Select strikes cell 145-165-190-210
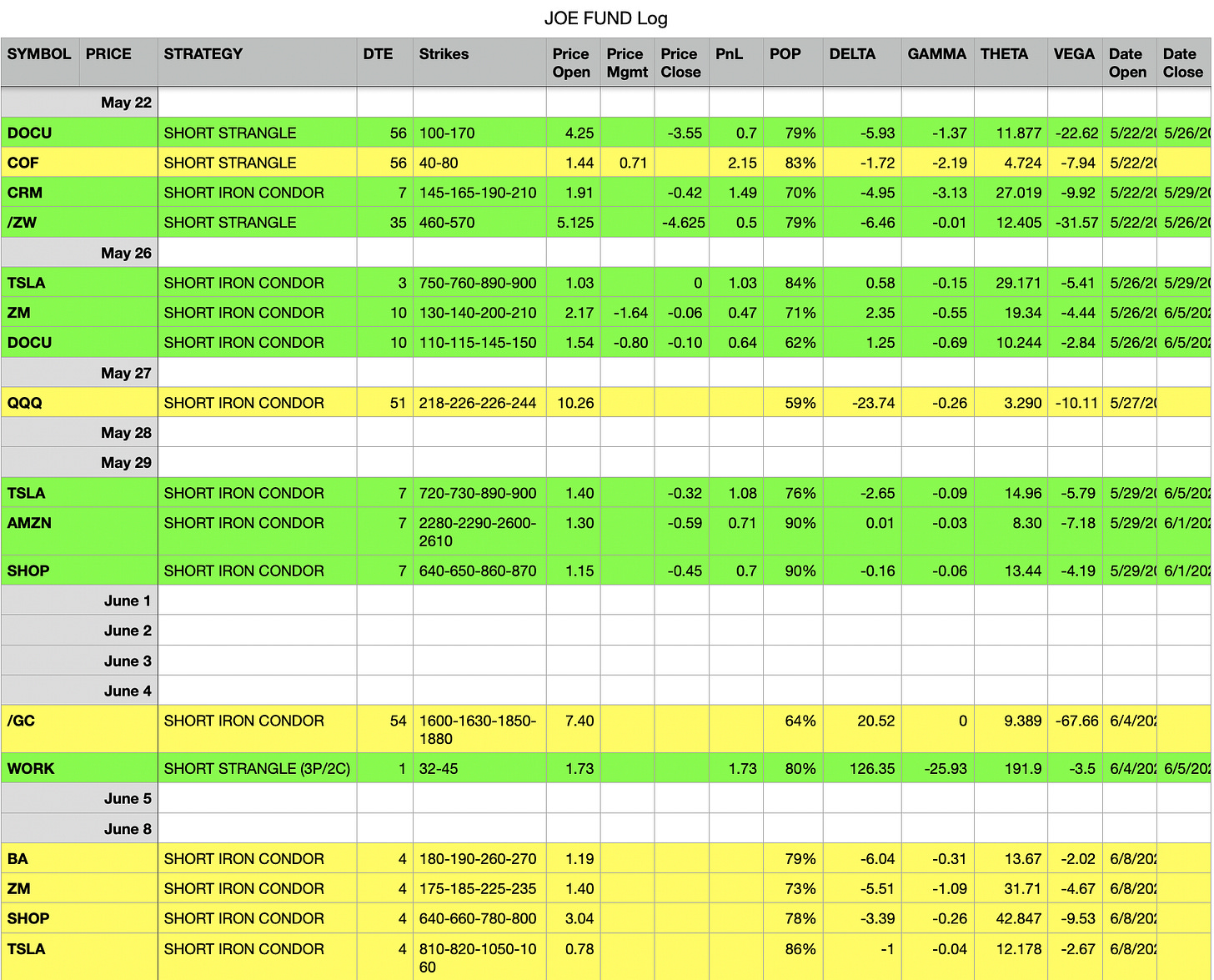The width and height of the screenshot is (1214, 980). click(479, 193)
